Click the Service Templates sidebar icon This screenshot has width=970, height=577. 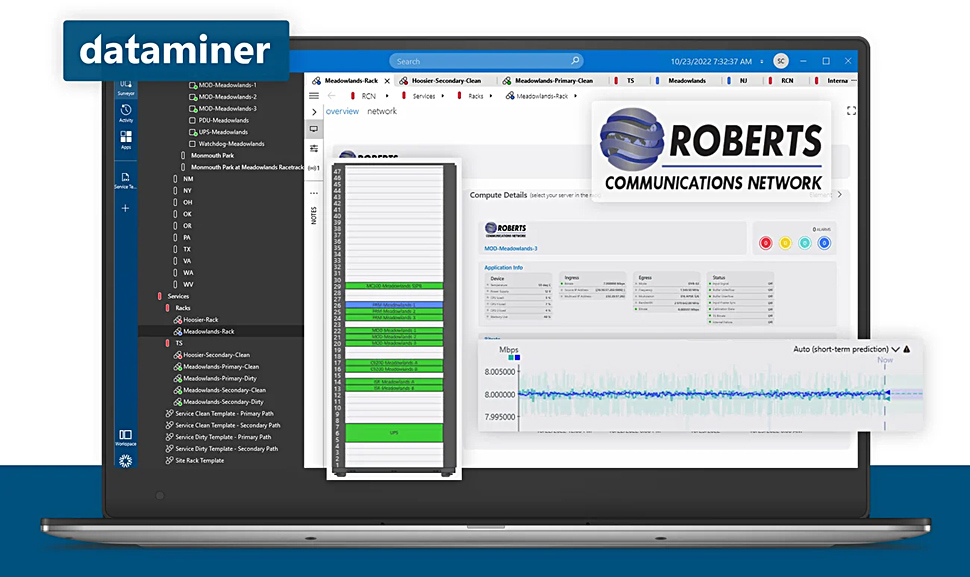[x=126, y=178]
